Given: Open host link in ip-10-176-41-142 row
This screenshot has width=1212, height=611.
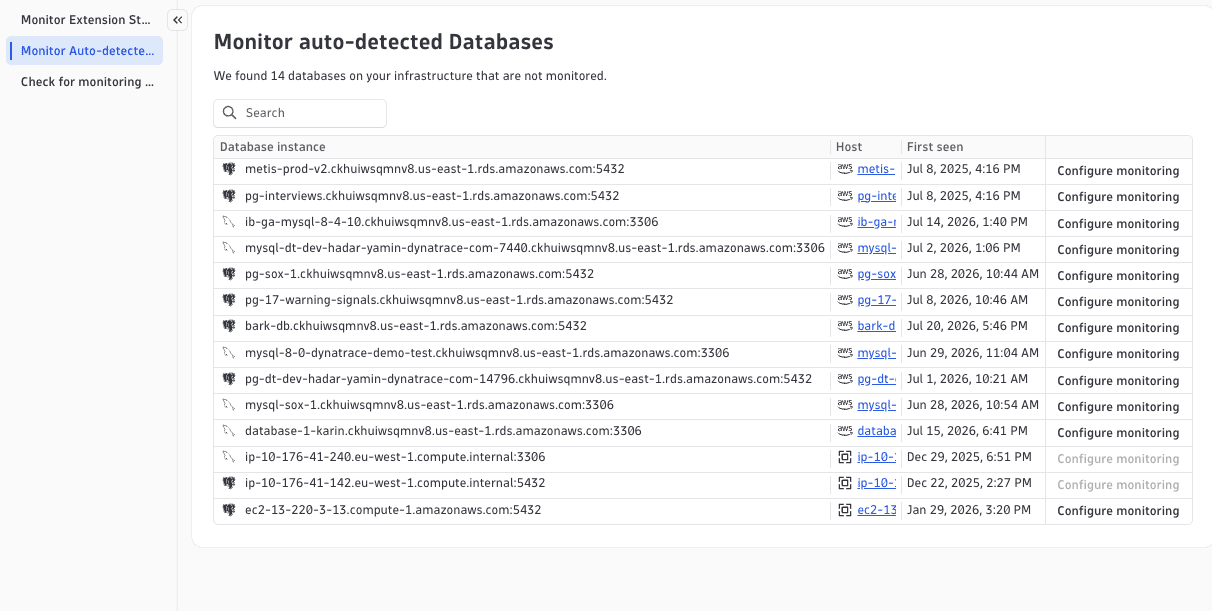Looking at the screenshot, I should click(x=877, y=483).
